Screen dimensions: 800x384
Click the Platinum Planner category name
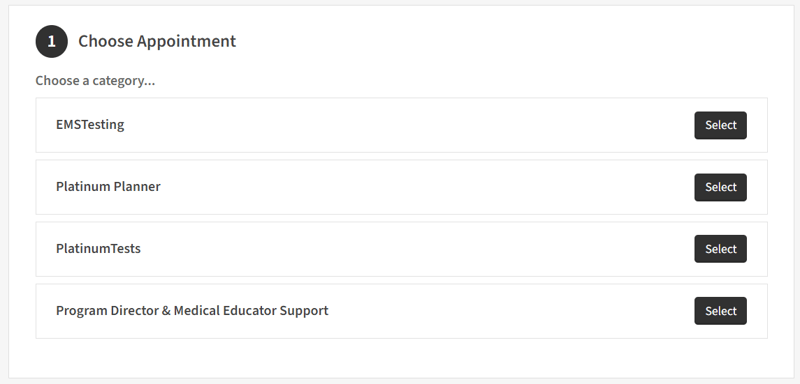[x=108, y=187]
